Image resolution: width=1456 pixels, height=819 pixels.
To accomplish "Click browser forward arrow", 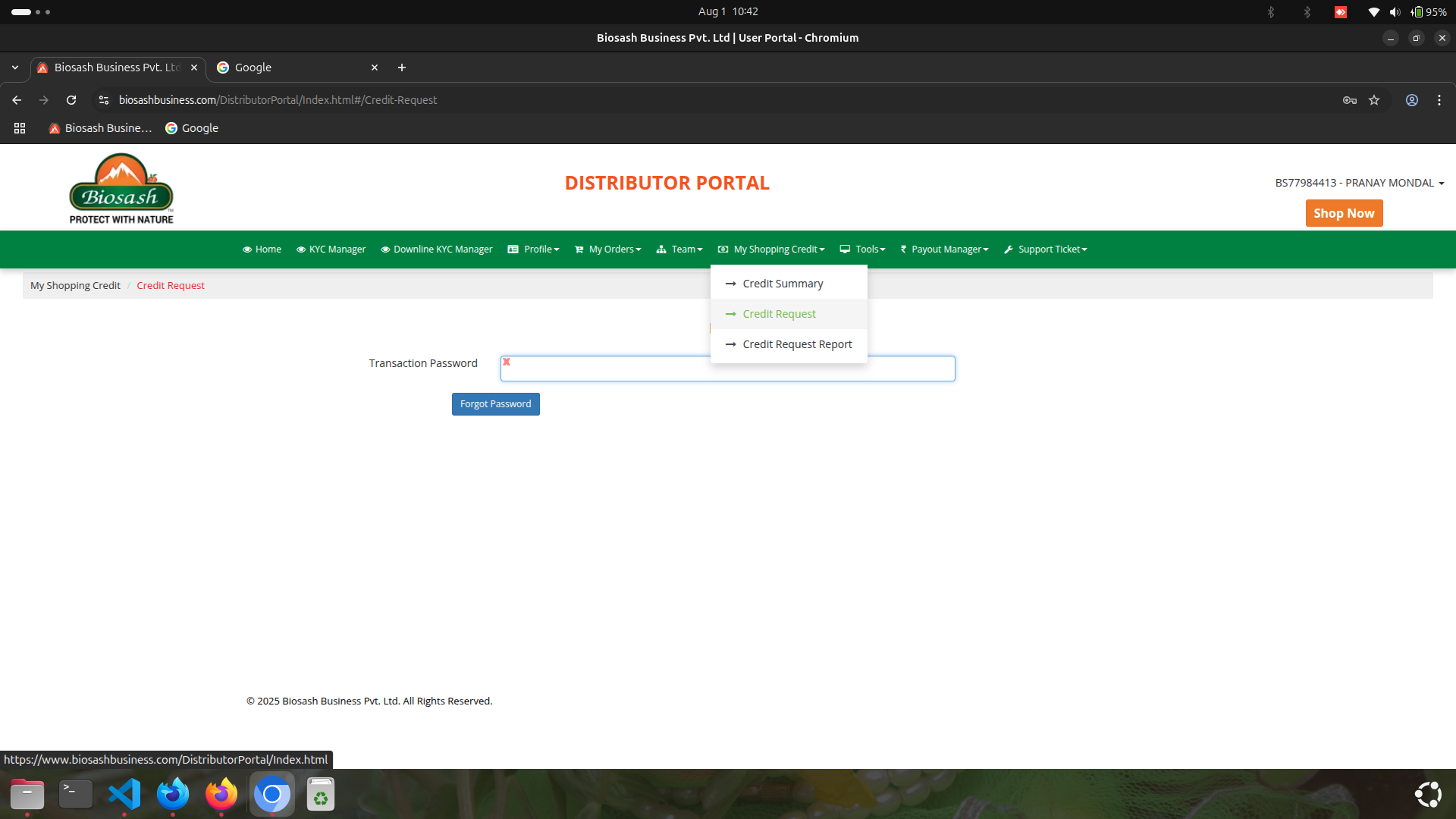I will 44,100.
